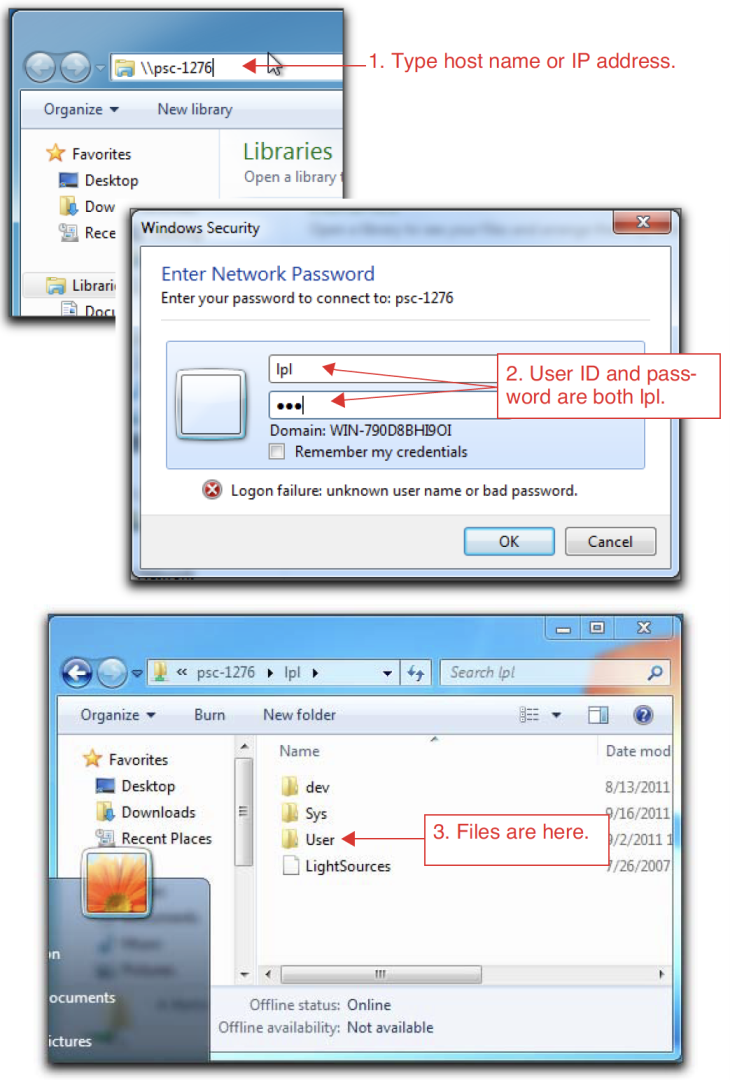Click the Help question mark icon
Screen dimensions: 730x1081
pyautogui.click(x=642, y=715)
